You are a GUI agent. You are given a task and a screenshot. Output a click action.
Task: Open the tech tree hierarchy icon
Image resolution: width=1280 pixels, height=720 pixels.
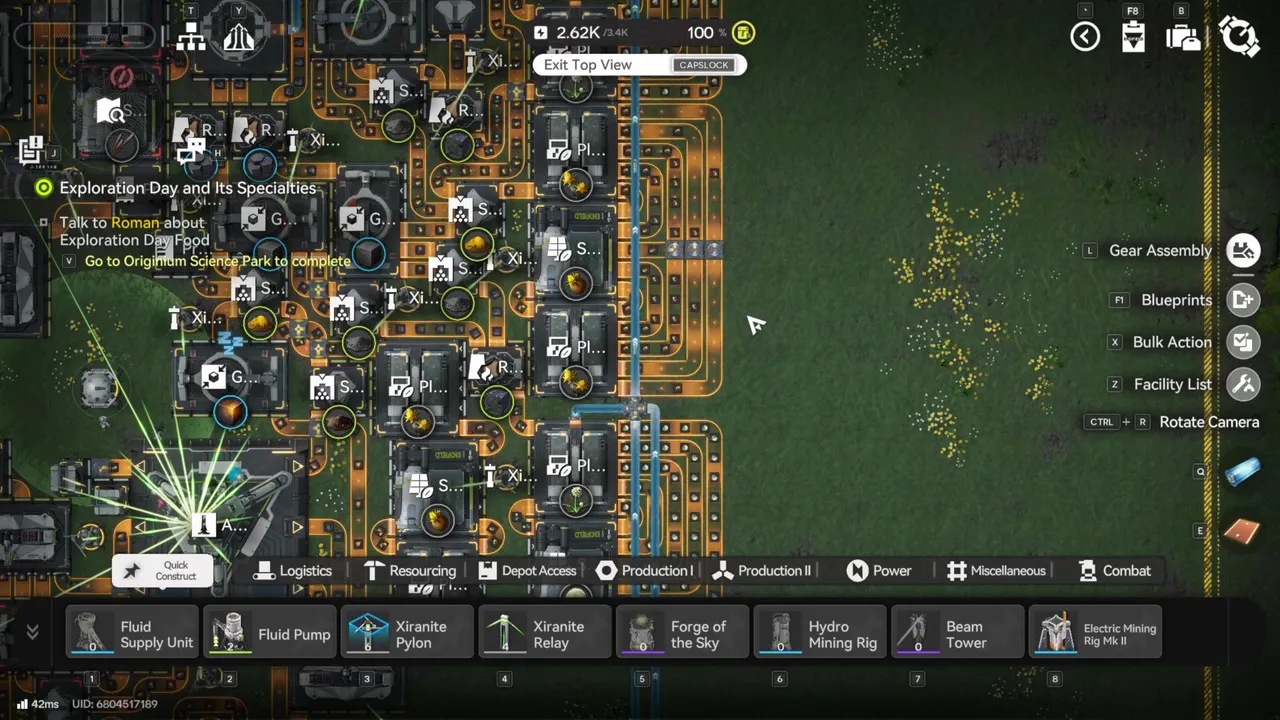tap(191, 38)
